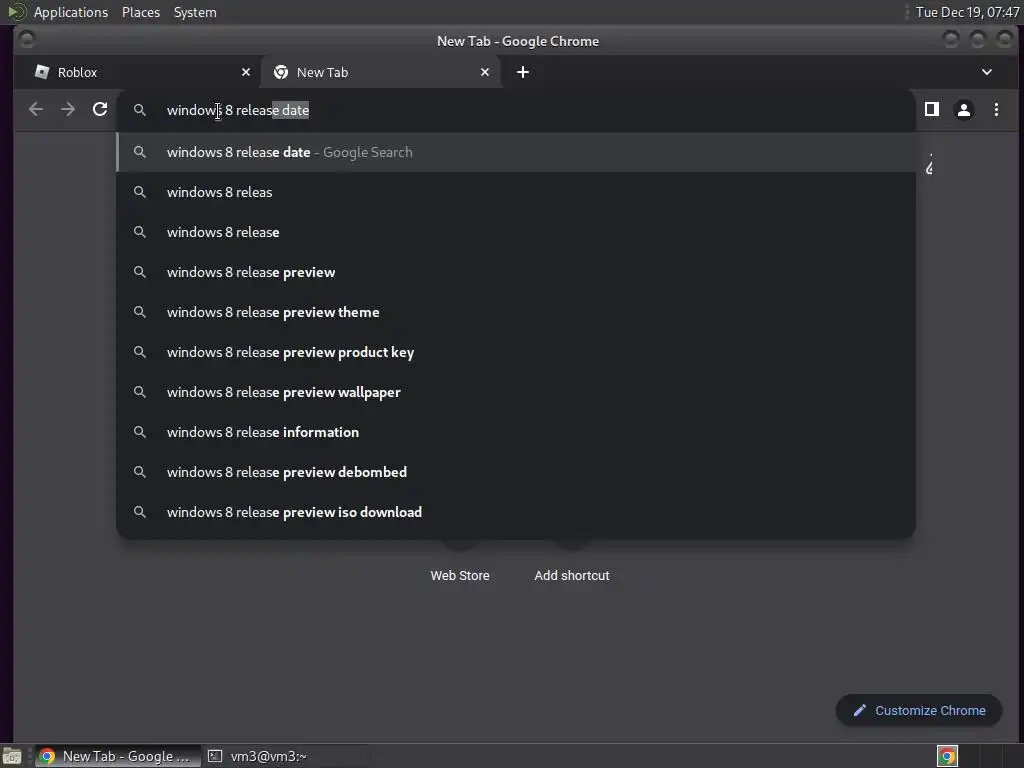1024x768 pixels.
Task: Reload the page with refresh icon
Action: (x=100, y=109)
